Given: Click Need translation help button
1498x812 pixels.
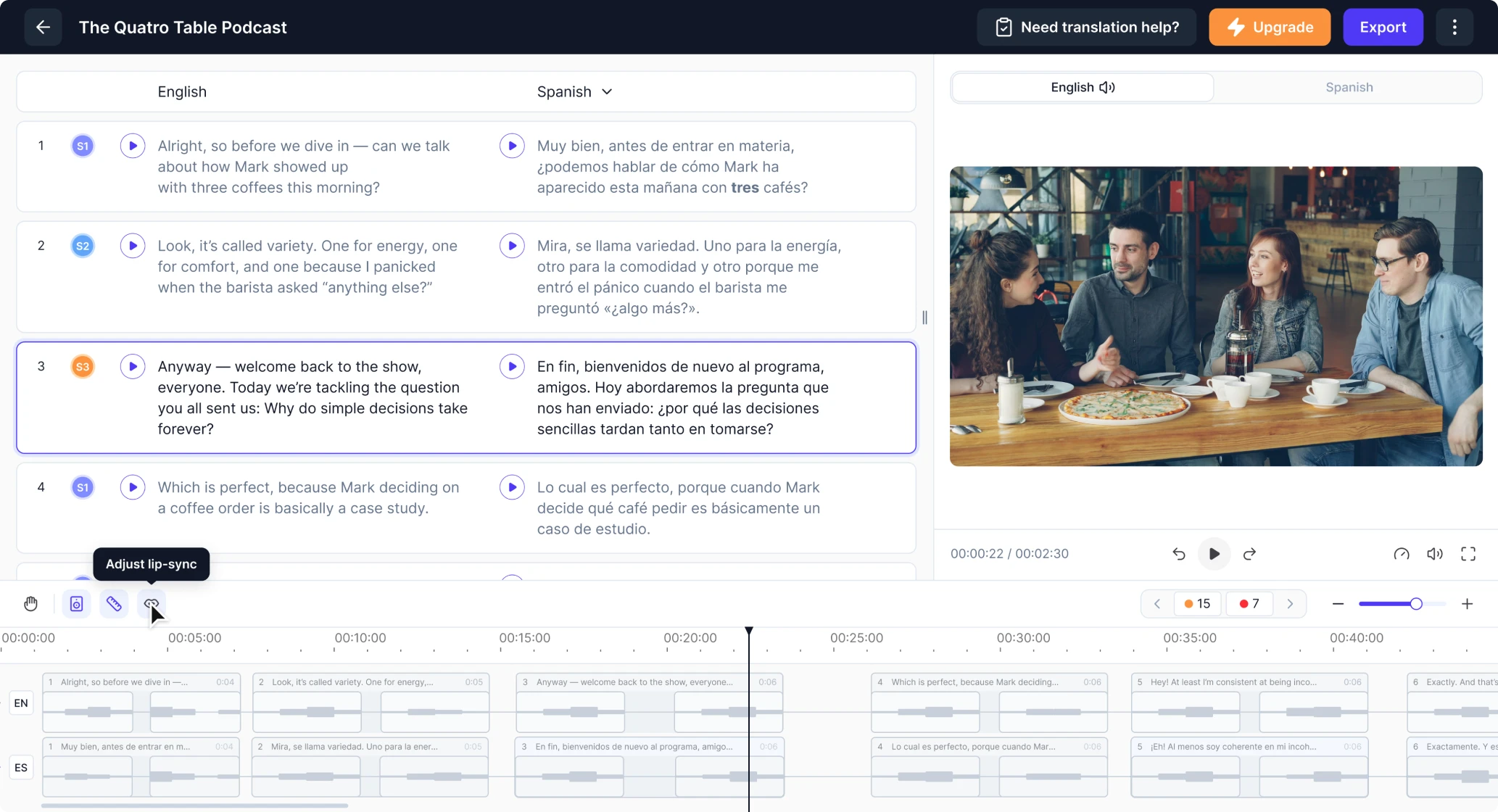Looking at the screenshot, I should 1086,28.
